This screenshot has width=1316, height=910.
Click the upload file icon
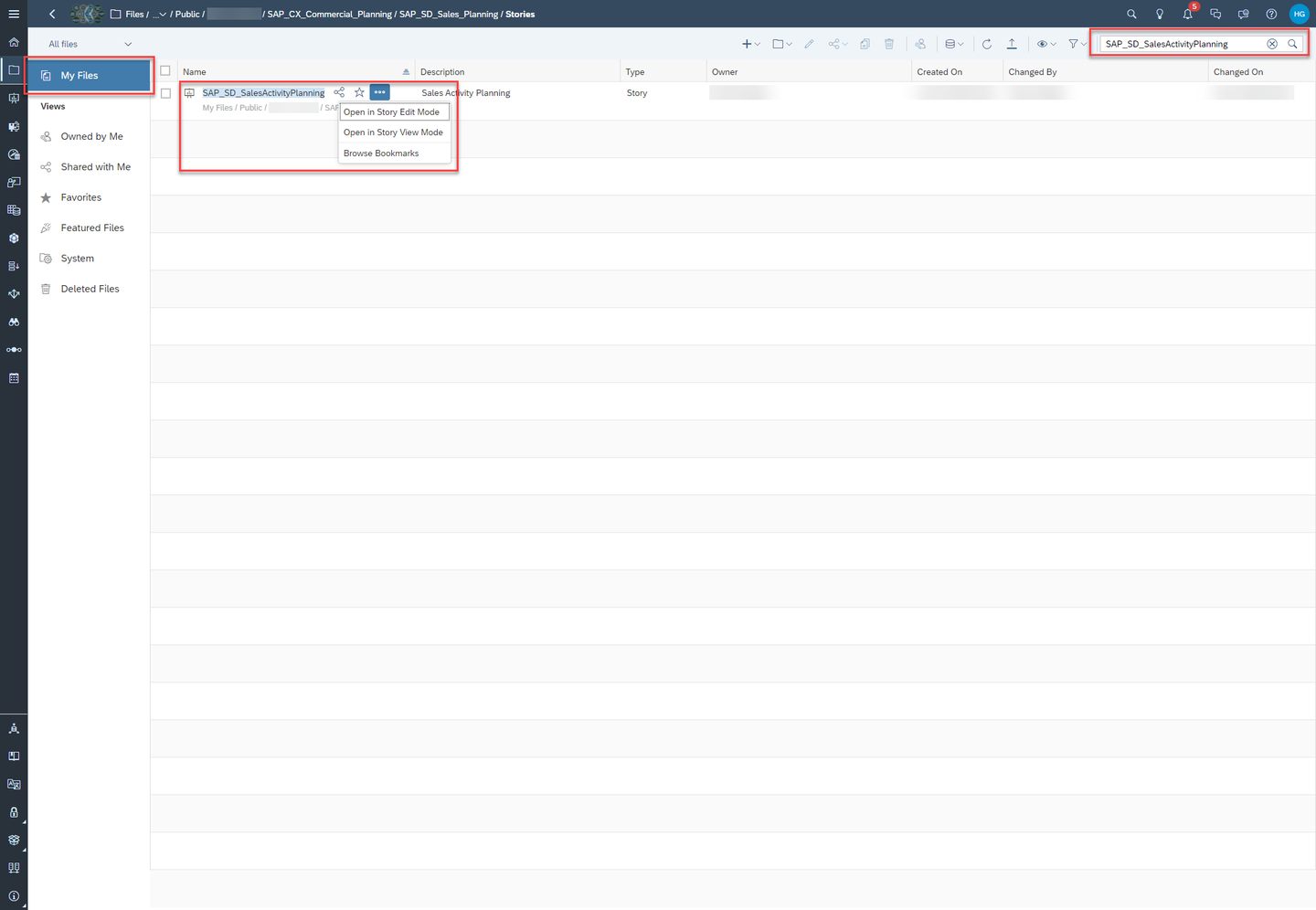[x=1012, y=44]
